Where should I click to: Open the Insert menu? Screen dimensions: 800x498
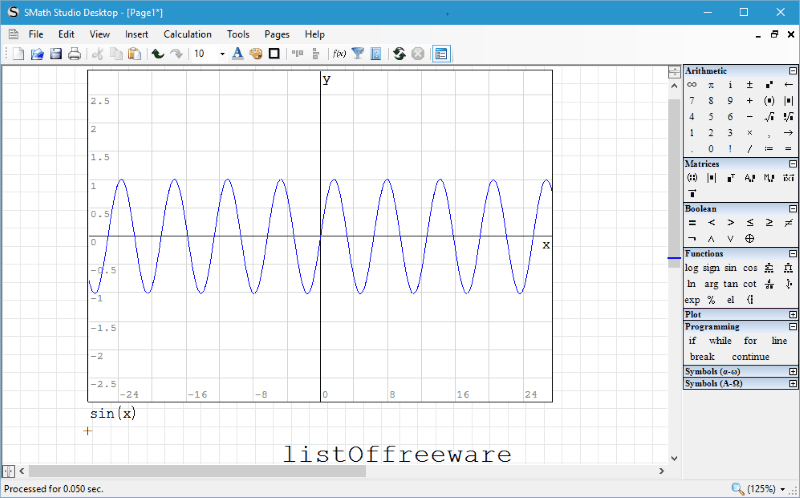pos(137,34)
